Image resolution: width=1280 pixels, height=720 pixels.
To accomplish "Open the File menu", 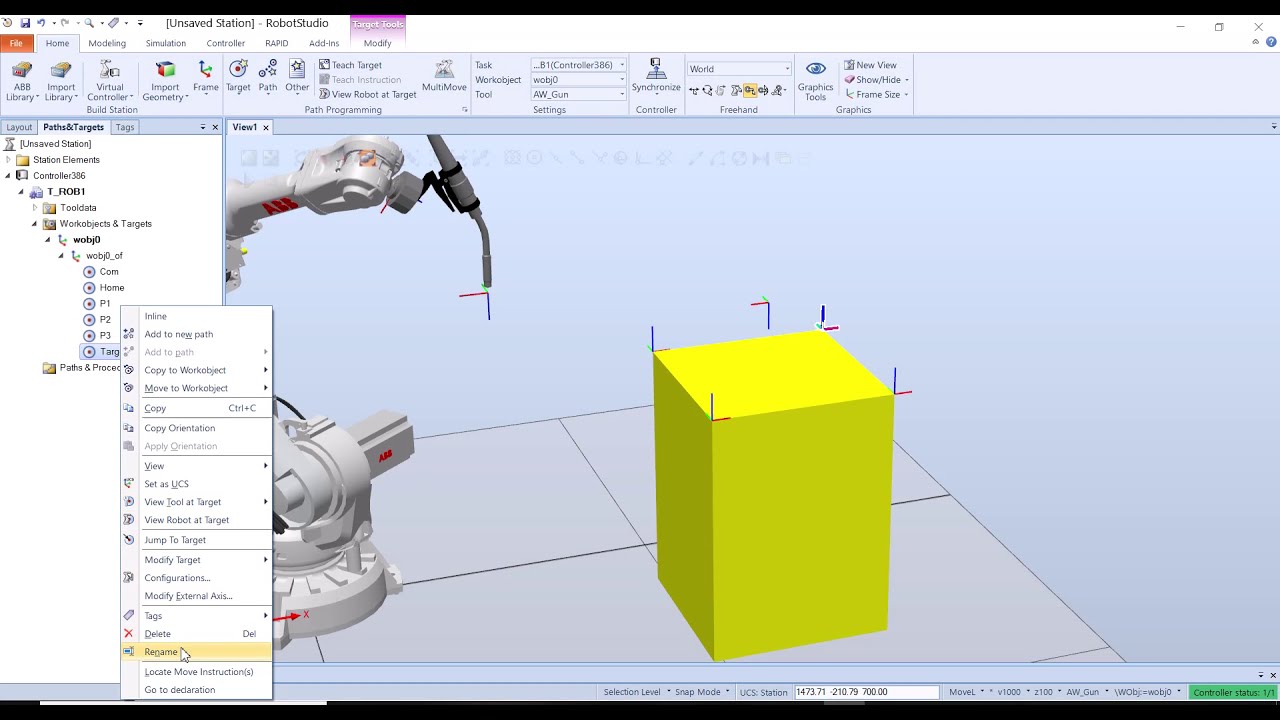I will click(16, 43).
